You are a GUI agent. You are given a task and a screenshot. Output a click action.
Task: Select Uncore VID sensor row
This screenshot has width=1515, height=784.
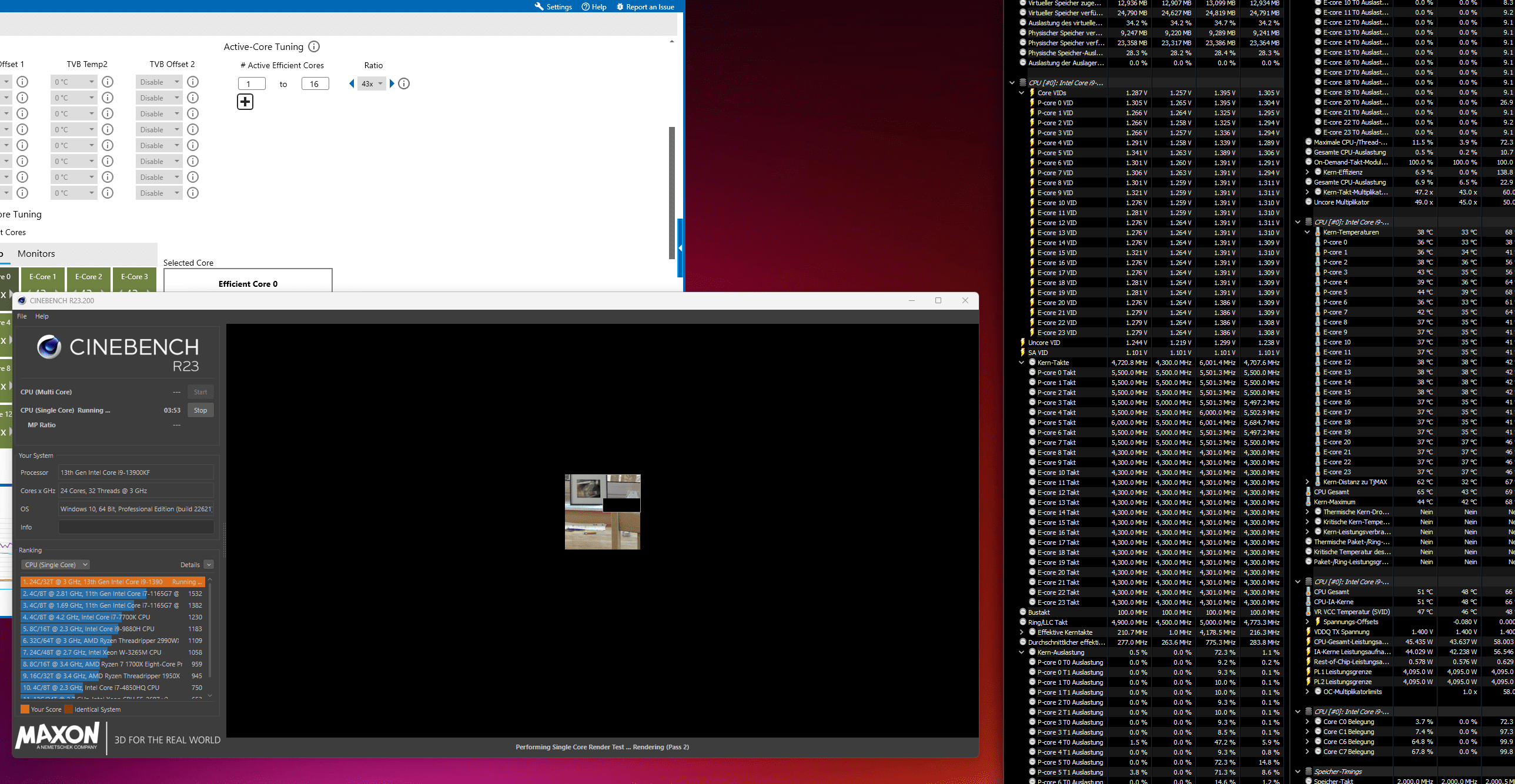click(x=1151, y=343)
